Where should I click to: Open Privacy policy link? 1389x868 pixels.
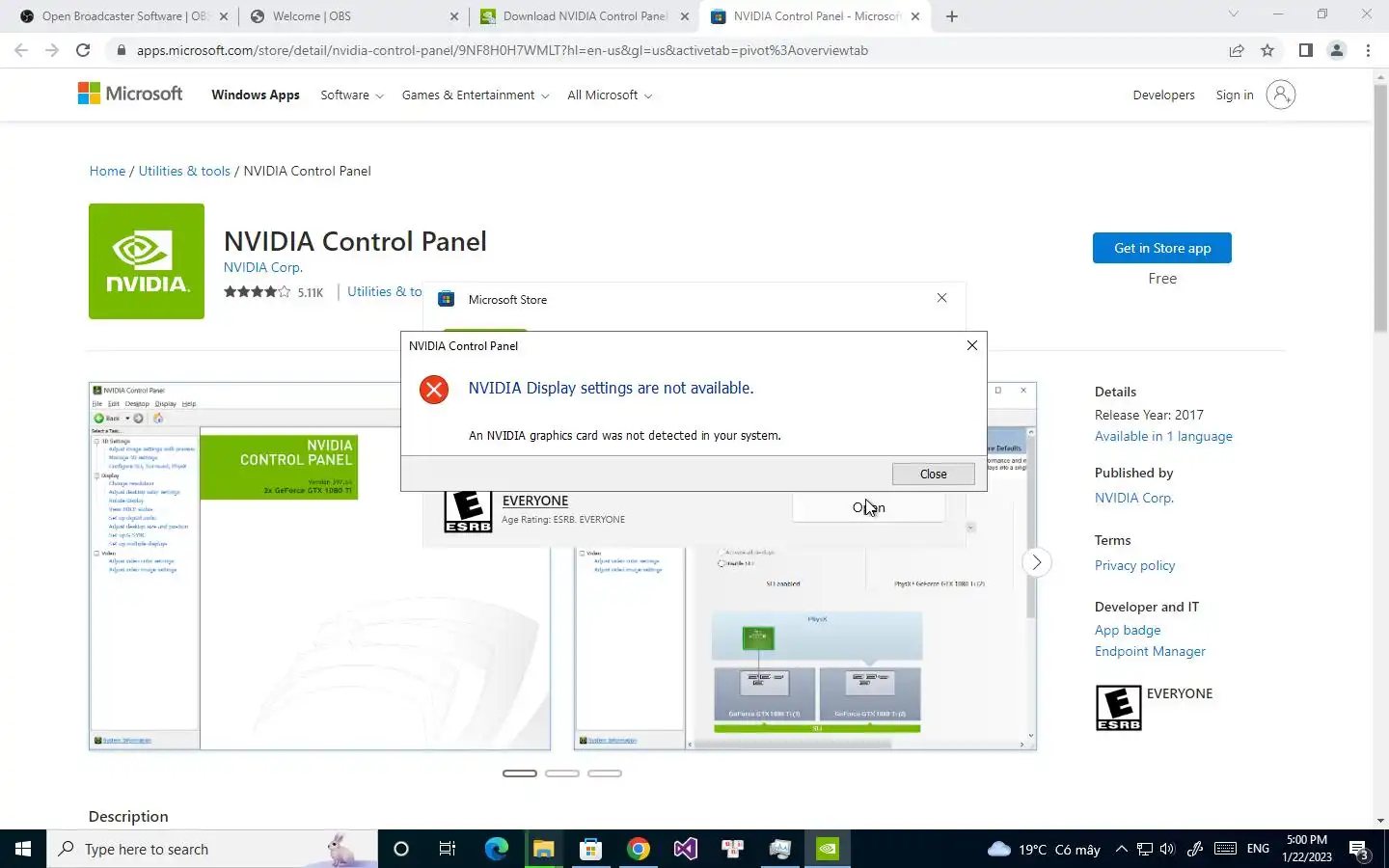coord(1134,565)
